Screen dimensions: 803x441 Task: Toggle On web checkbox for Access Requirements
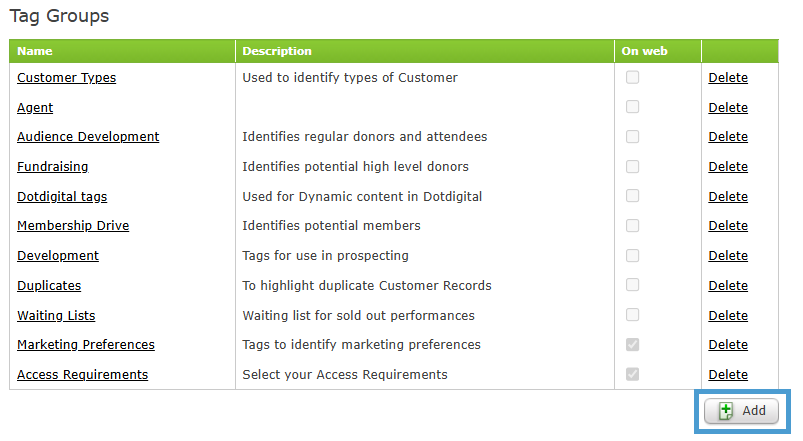pyautogui.click(x=632, y=374)
